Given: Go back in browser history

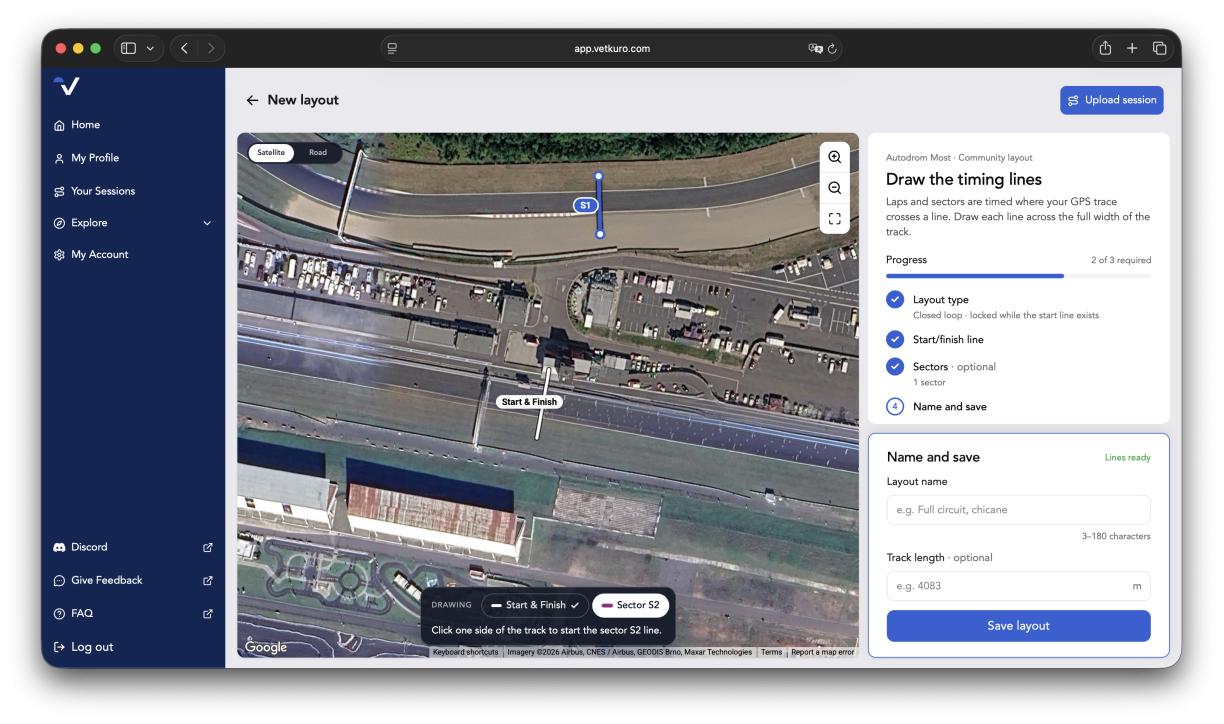Looking at the screenshot, I should (x=185, y=48).
